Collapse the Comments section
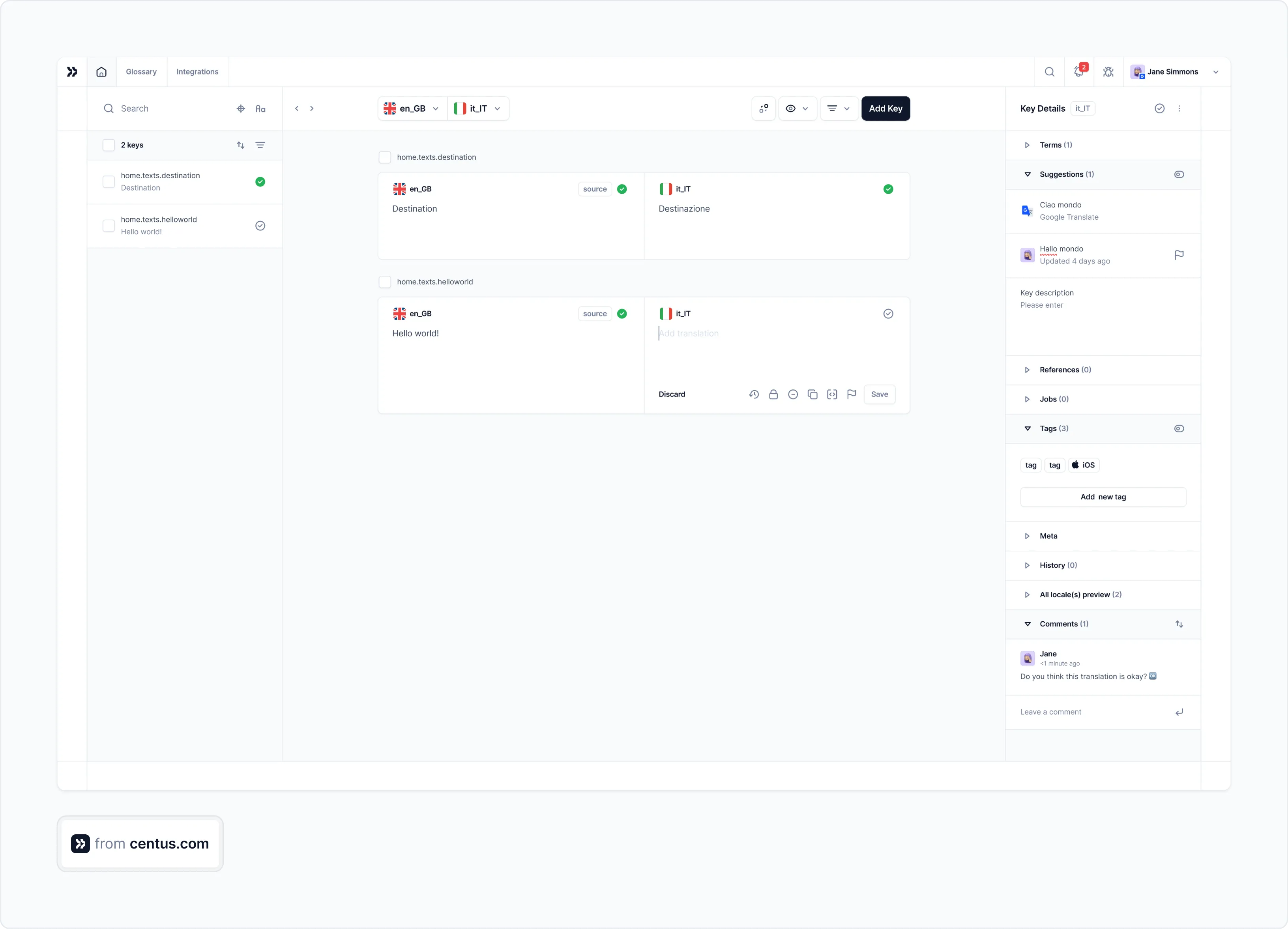This screenshot has height=929, width=1288. pos(1027,624)
